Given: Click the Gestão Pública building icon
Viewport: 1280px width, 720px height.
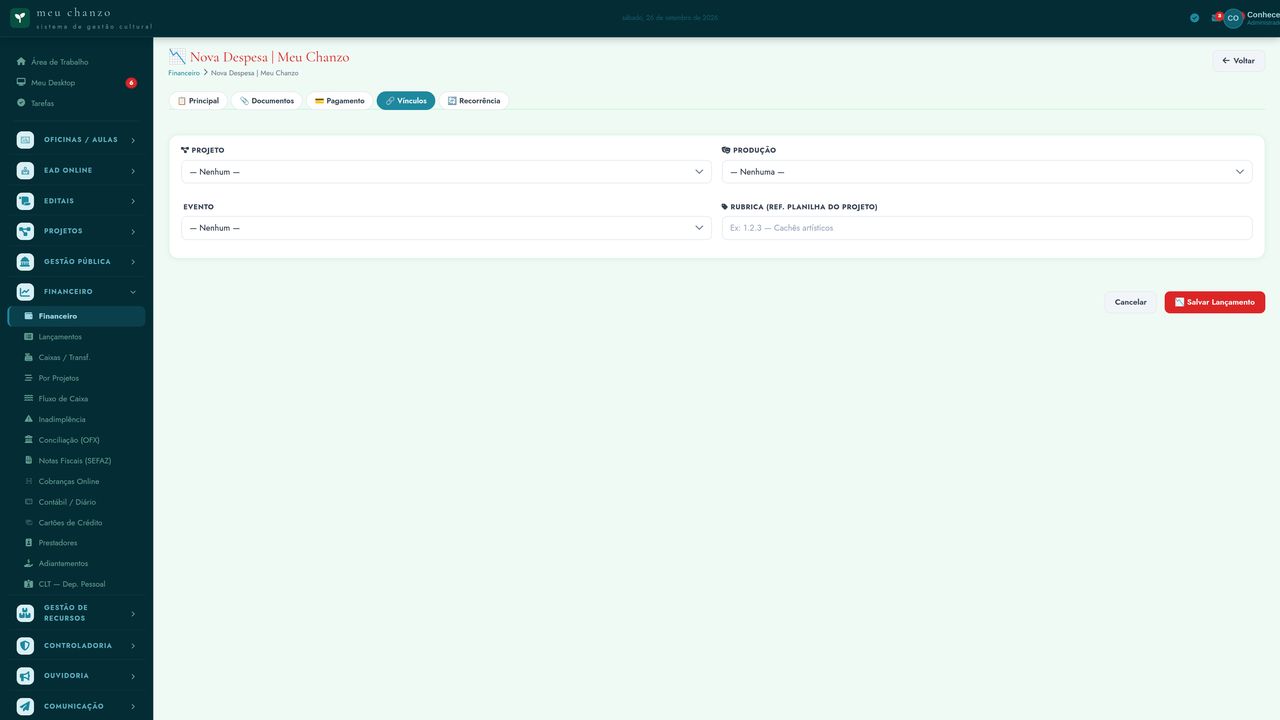Looking at the screenshot, I should 25,262.
